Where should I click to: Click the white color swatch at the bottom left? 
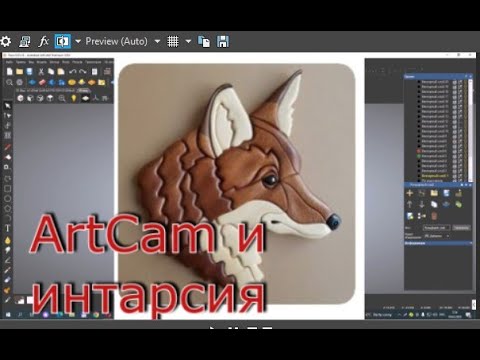pyautogui.click(x=30, y=300)
